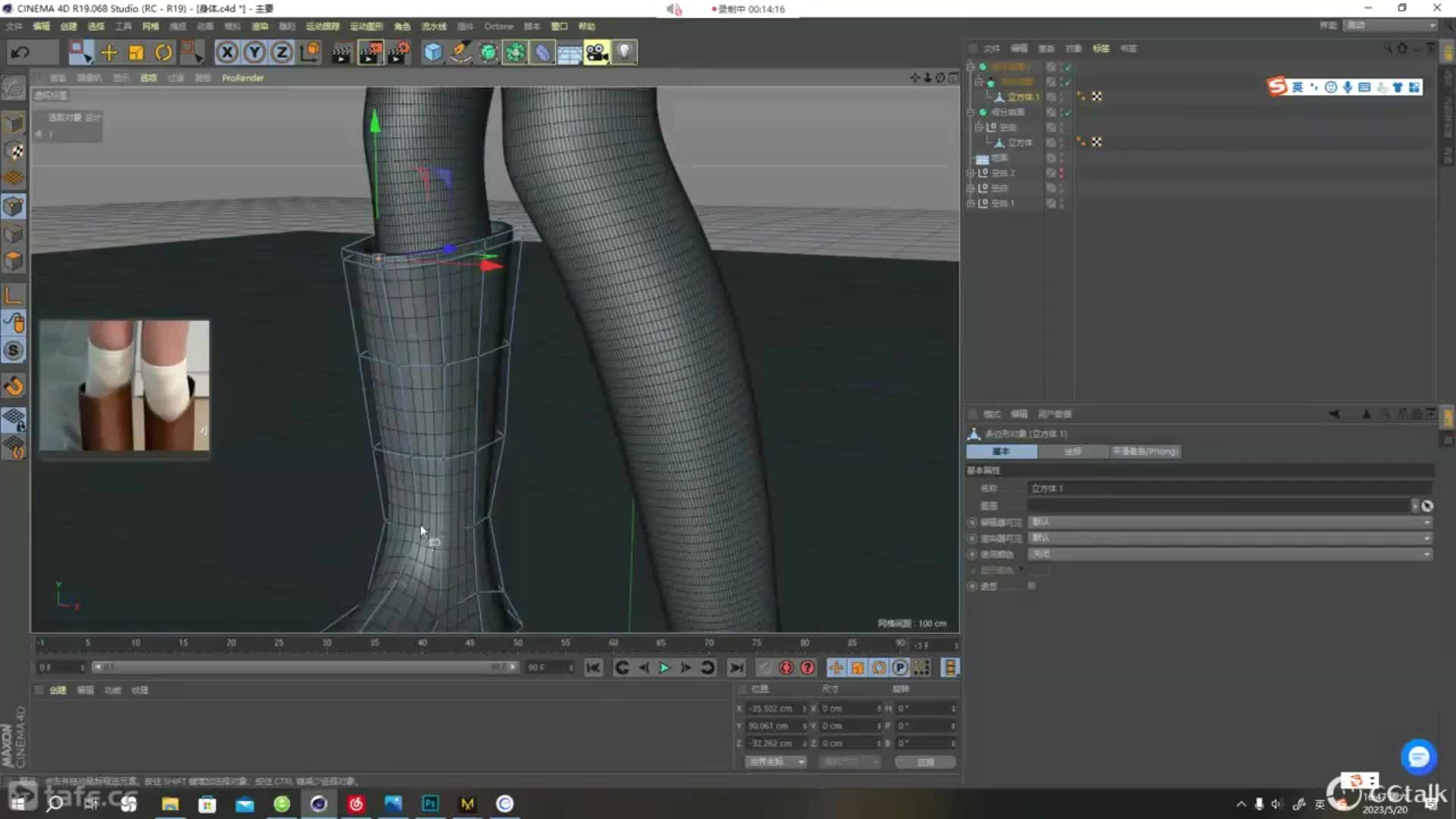Click the Make Editable icon in sidebar
This screenshot has width=1456, height=819.
pyautogui.click(x=14, y=88)
